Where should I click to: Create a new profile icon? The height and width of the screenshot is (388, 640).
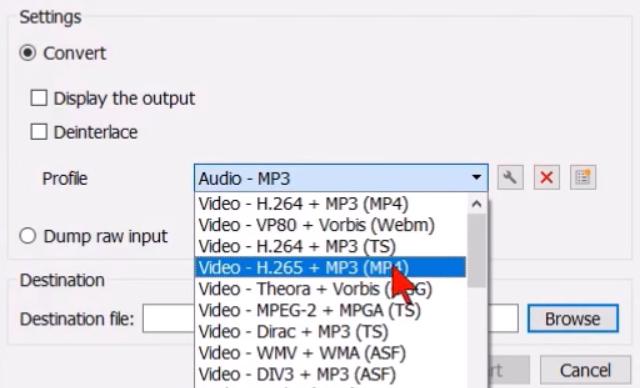(x=583, y=177)
